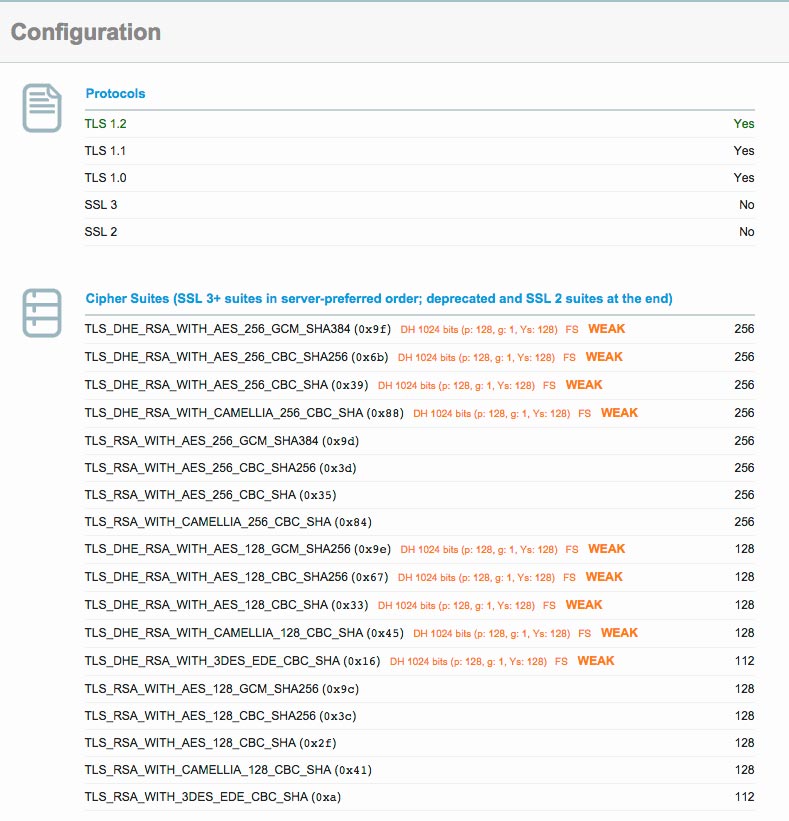Select TLS_DHE_RSA_WITH_AES_128_GCM_SHA256 (0x9e) suite
Viewport: 789px width, 821px height.
tap(419, 549)
